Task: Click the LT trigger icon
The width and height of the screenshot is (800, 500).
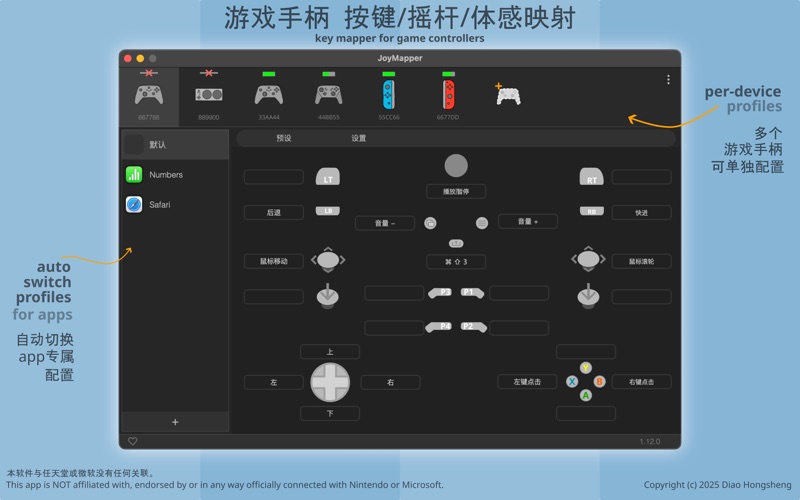Action: (x=328, y=177)
